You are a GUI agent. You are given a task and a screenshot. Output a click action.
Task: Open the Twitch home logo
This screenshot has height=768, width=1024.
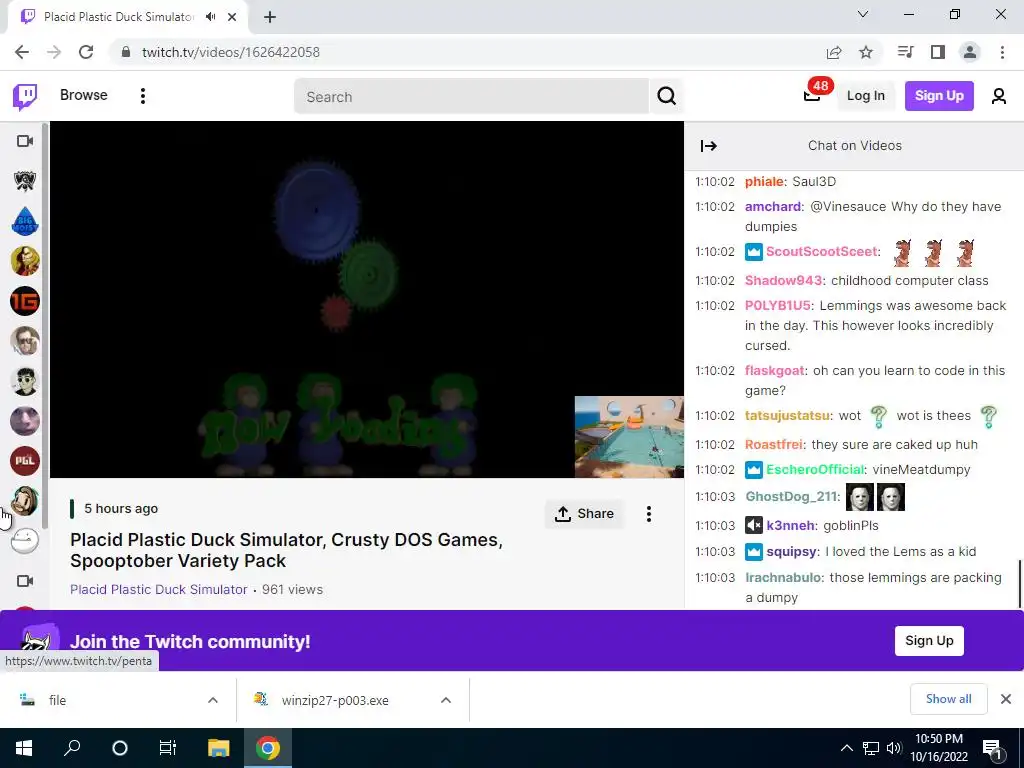click(x=25, y=97)
